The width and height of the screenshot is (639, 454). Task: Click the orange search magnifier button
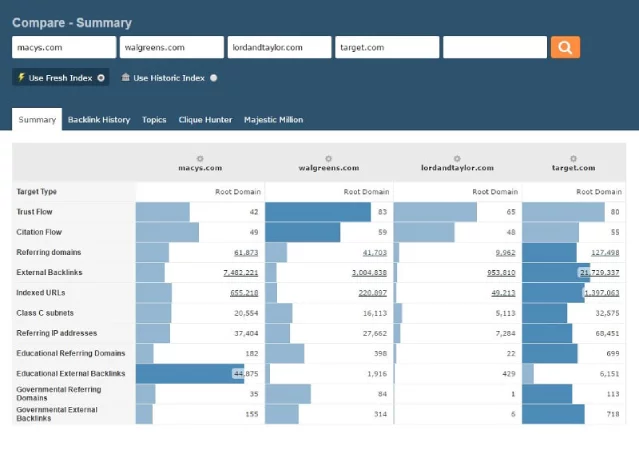point(565,47)
